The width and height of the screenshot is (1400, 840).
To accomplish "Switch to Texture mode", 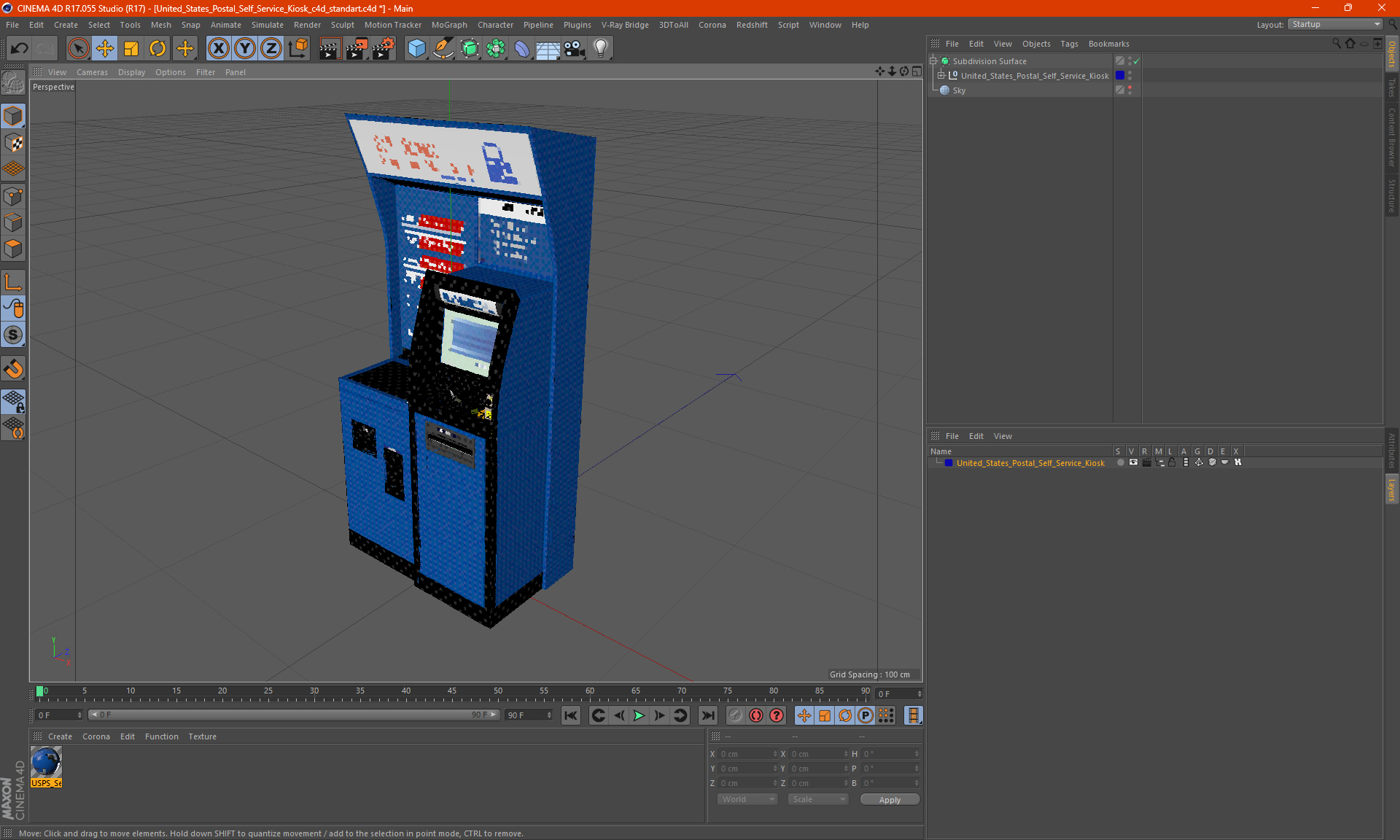I will click(x=13, y=142).
